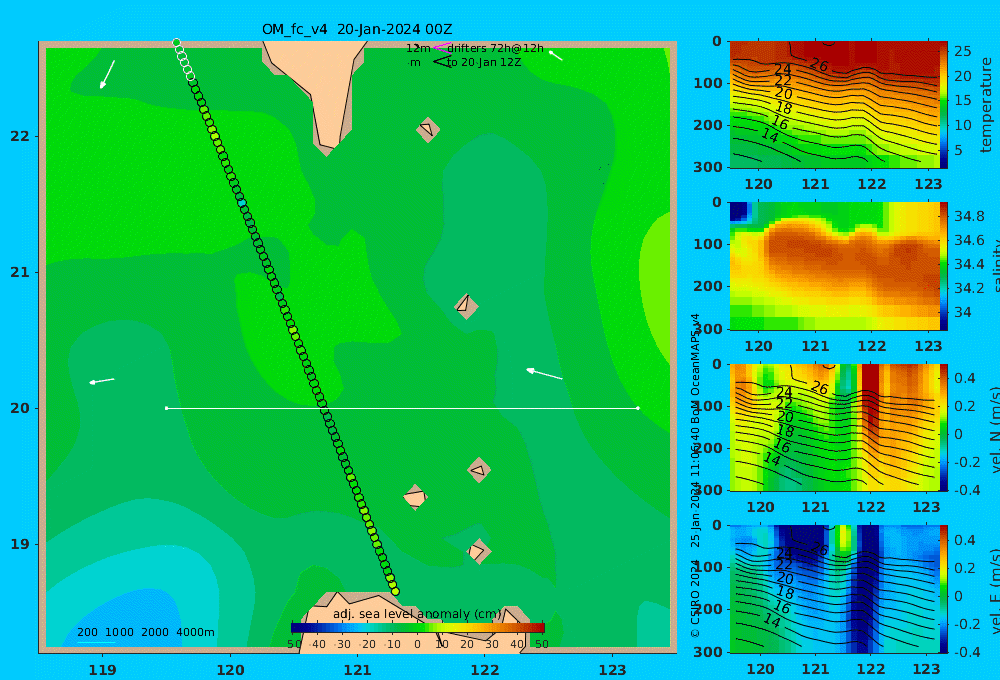
Task: Click the vertical CSIRO copyright text
Action: click(x=695, y=475)
